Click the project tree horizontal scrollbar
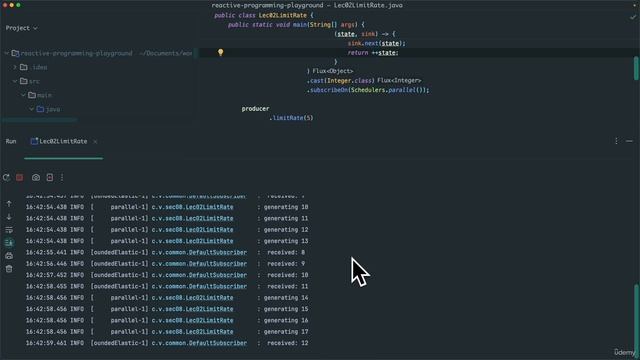Viewport: 640px width, 360px height. point(40,120)
